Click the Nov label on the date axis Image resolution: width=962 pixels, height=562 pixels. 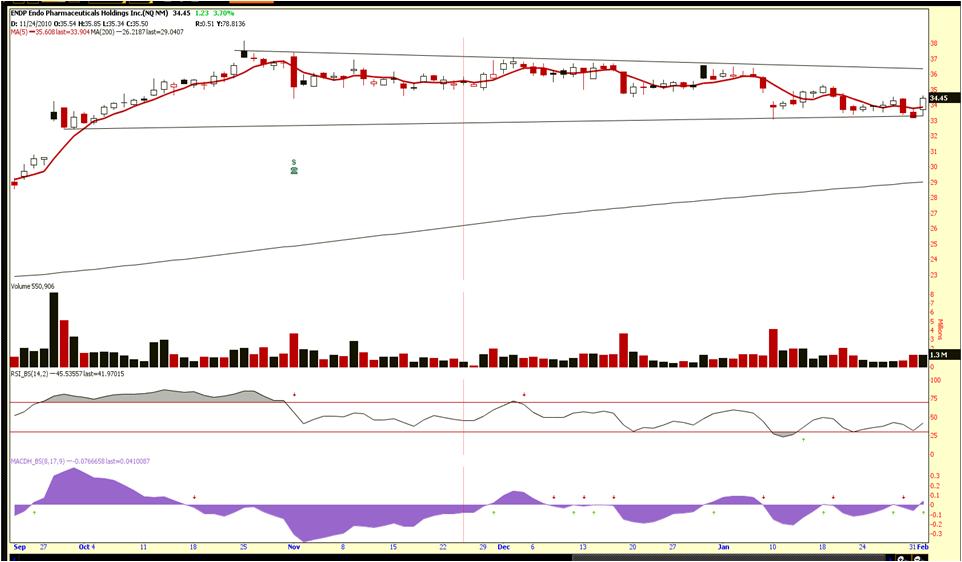click(294, 548)
